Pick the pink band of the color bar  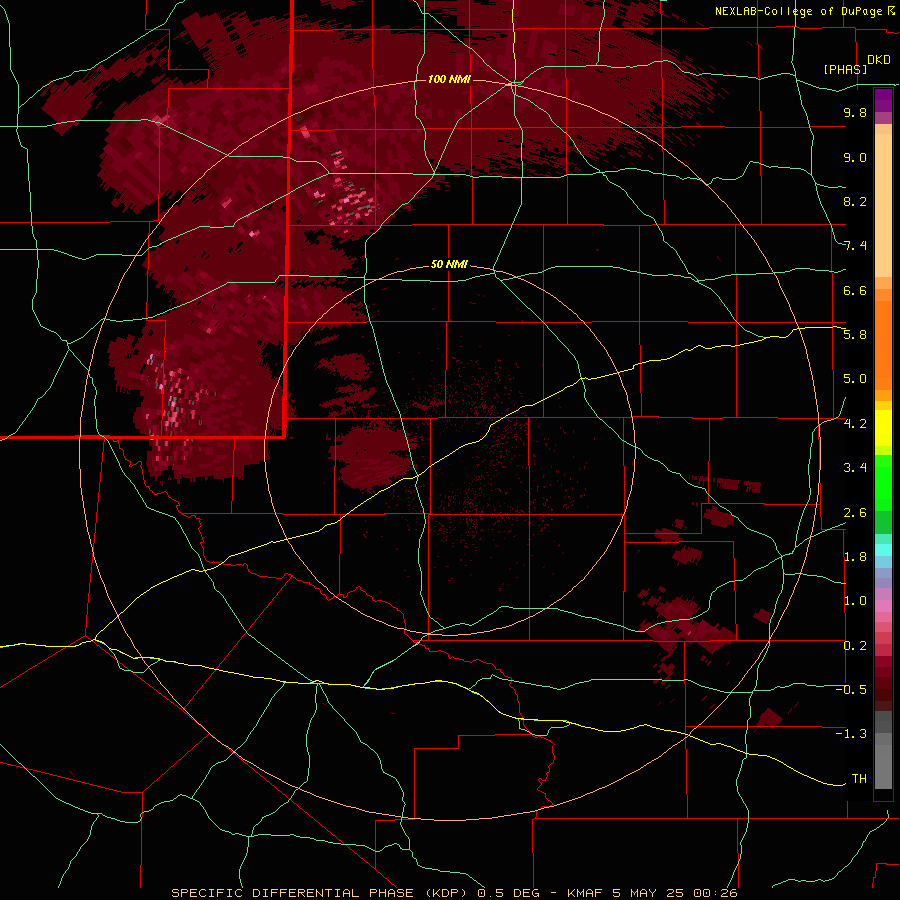(x=883, y=606)
